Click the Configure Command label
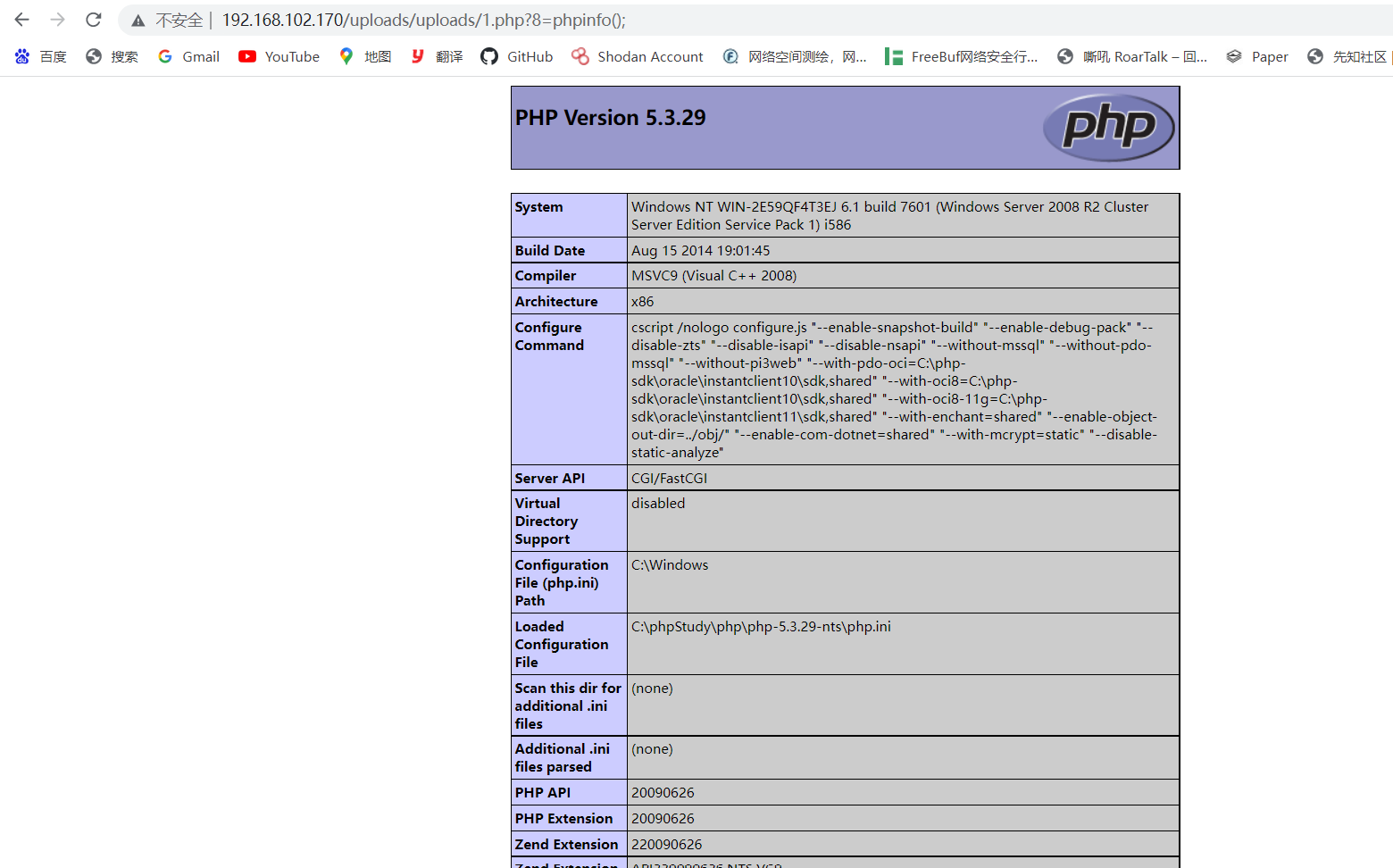The height and width of the screenshot is (868, 1393). (x=549, y=336)
